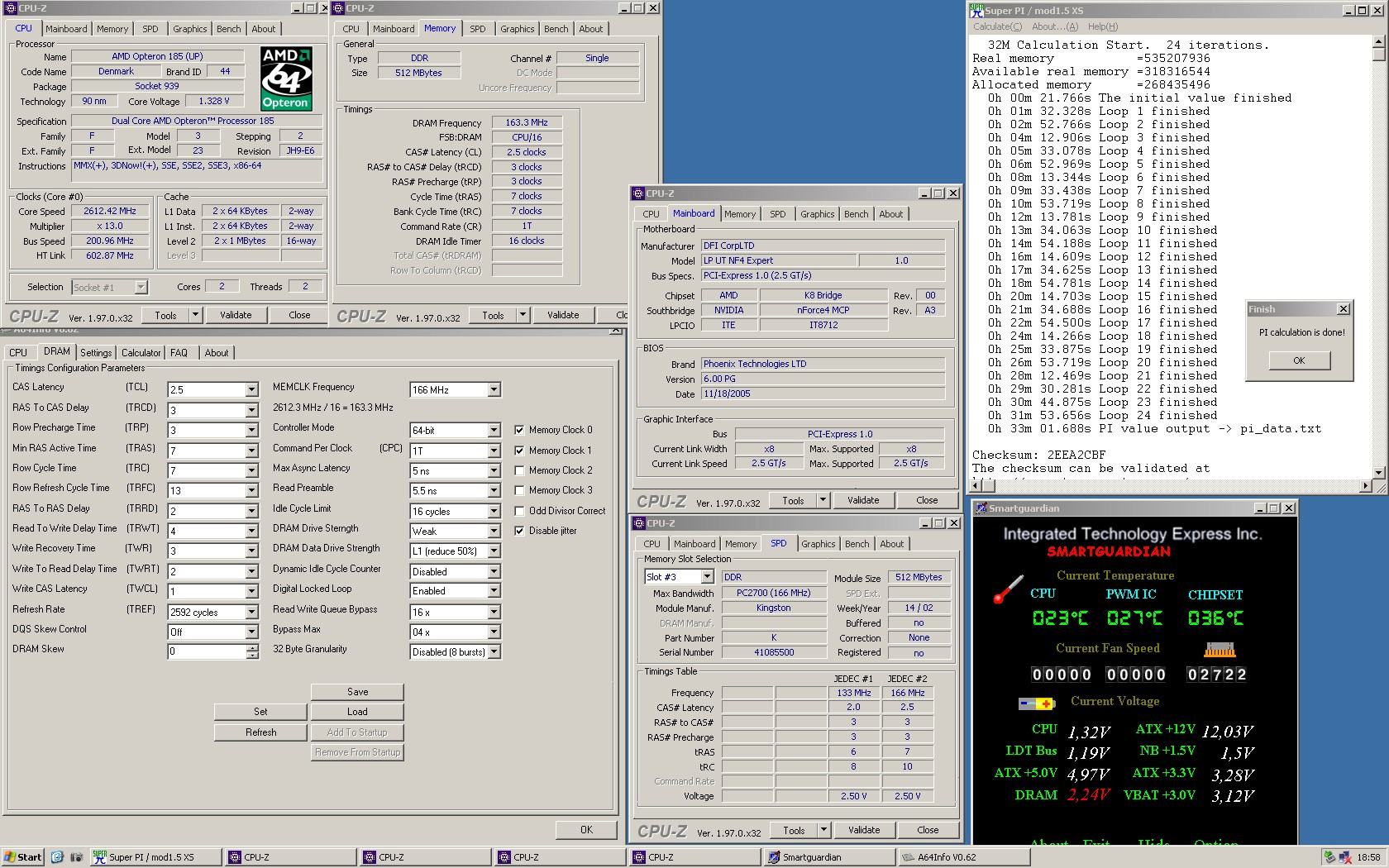Open Refresh Rate (TREF) dropdown

tap(251, 613)
